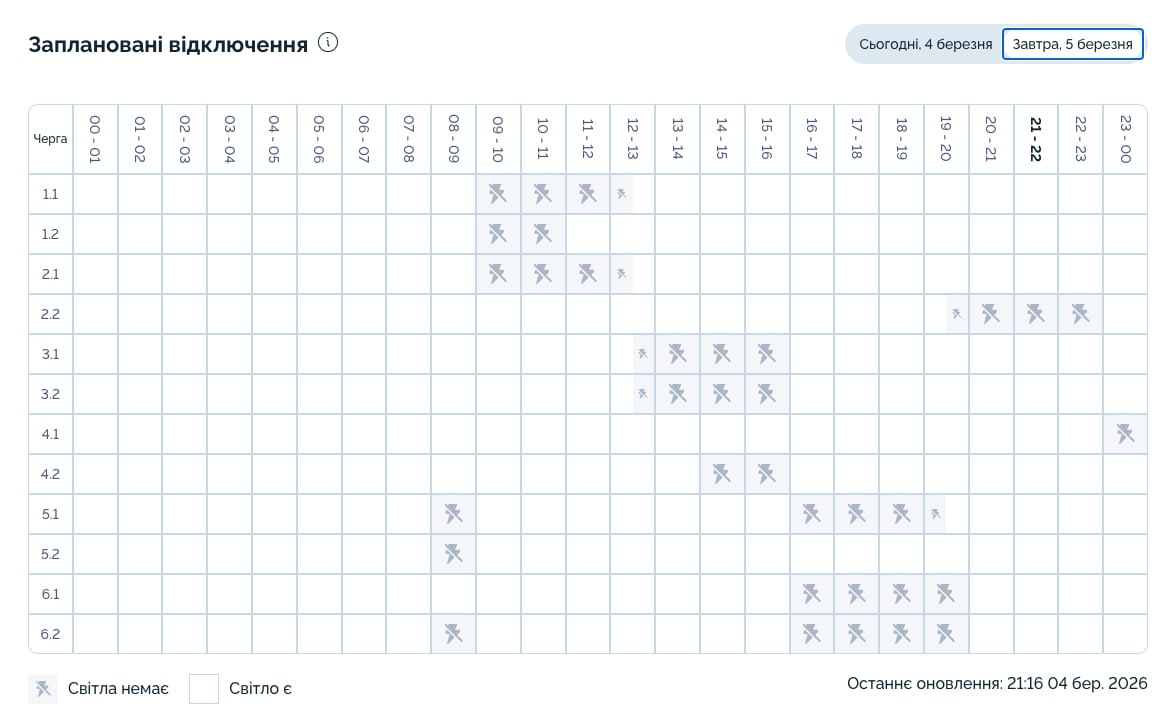
Task: Click outage icon for queue 6.1 at 19-20
Action: [x=946, y=594]
